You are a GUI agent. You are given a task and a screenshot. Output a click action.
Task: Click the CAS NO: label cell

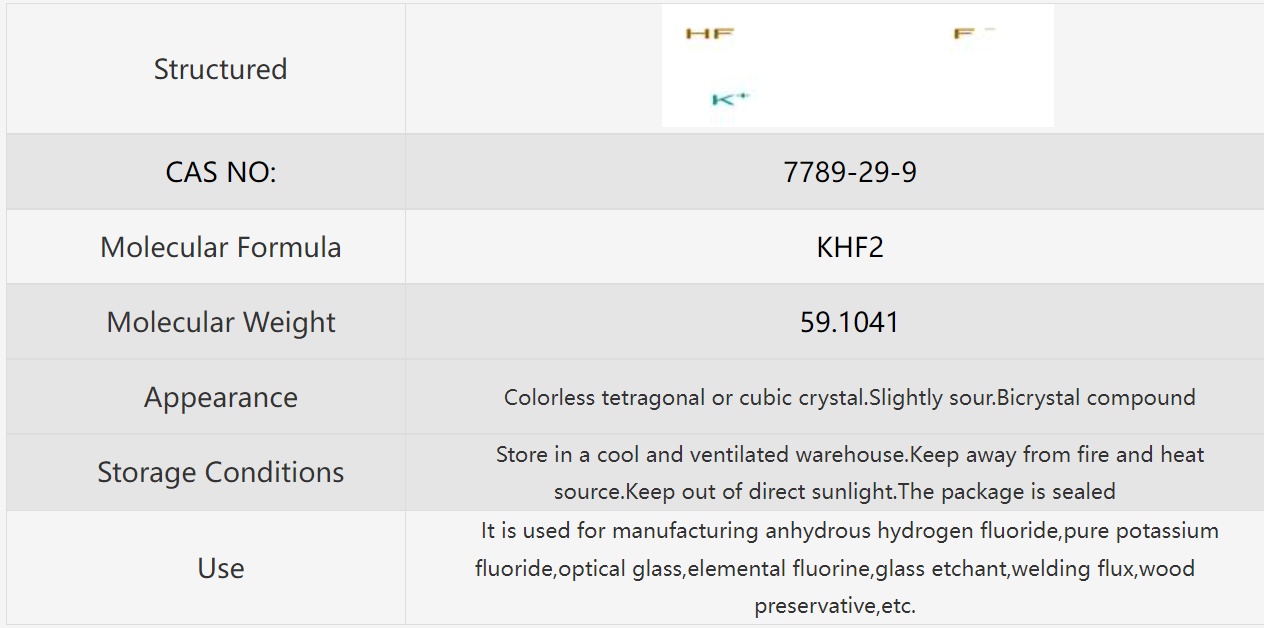click(220, 172)
